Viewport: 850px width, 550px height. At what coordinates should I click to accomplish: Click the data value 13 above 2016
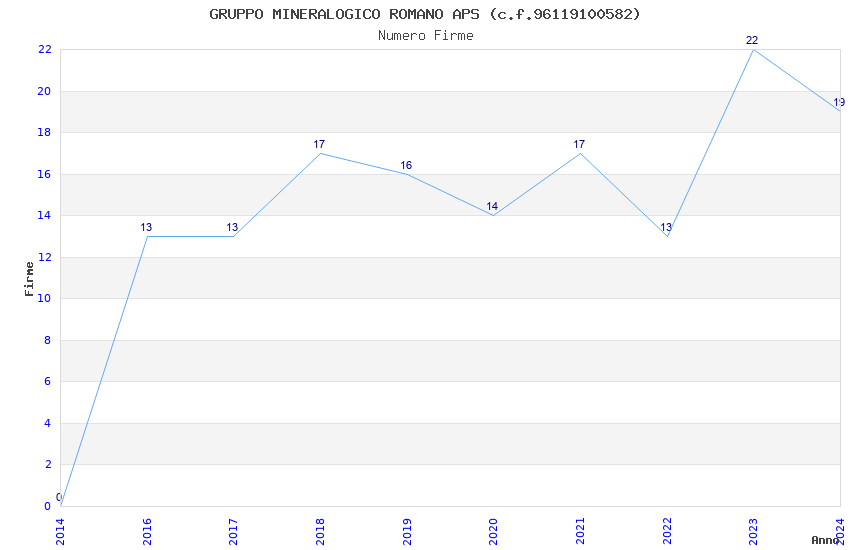click(146, 228)
